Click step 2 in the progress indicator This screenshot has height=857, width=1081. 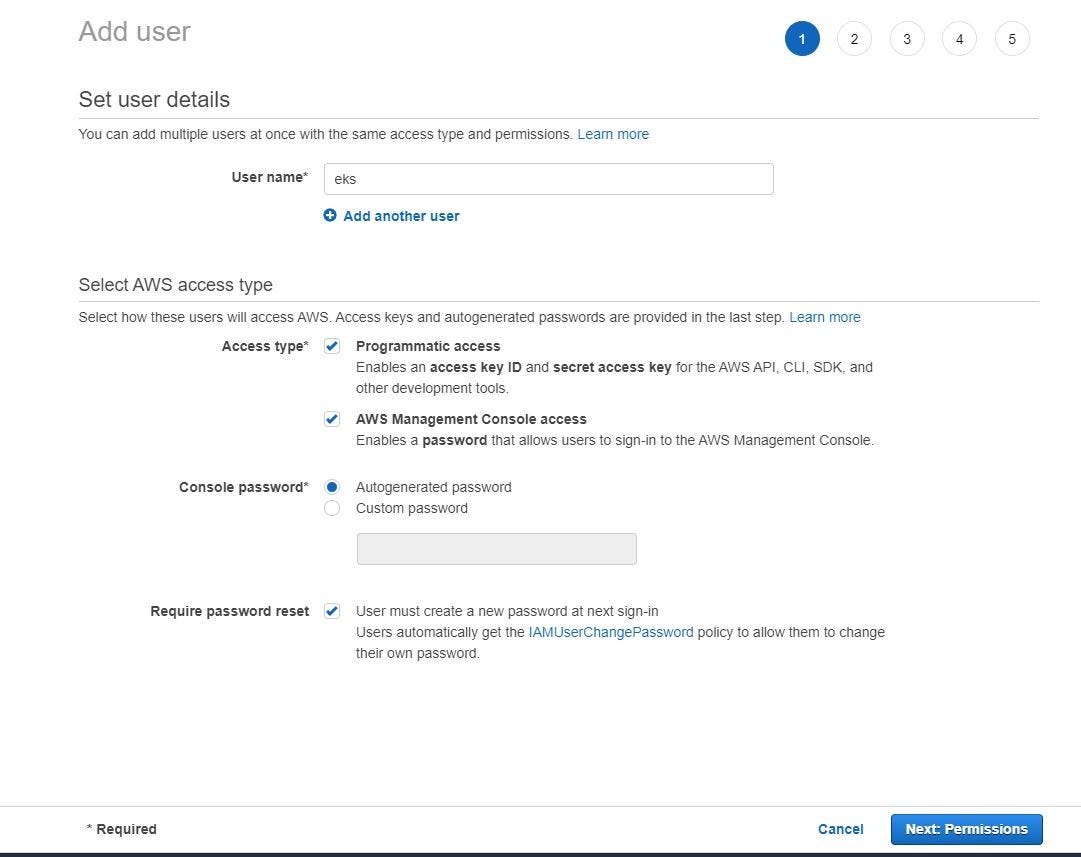pos(854,38)
